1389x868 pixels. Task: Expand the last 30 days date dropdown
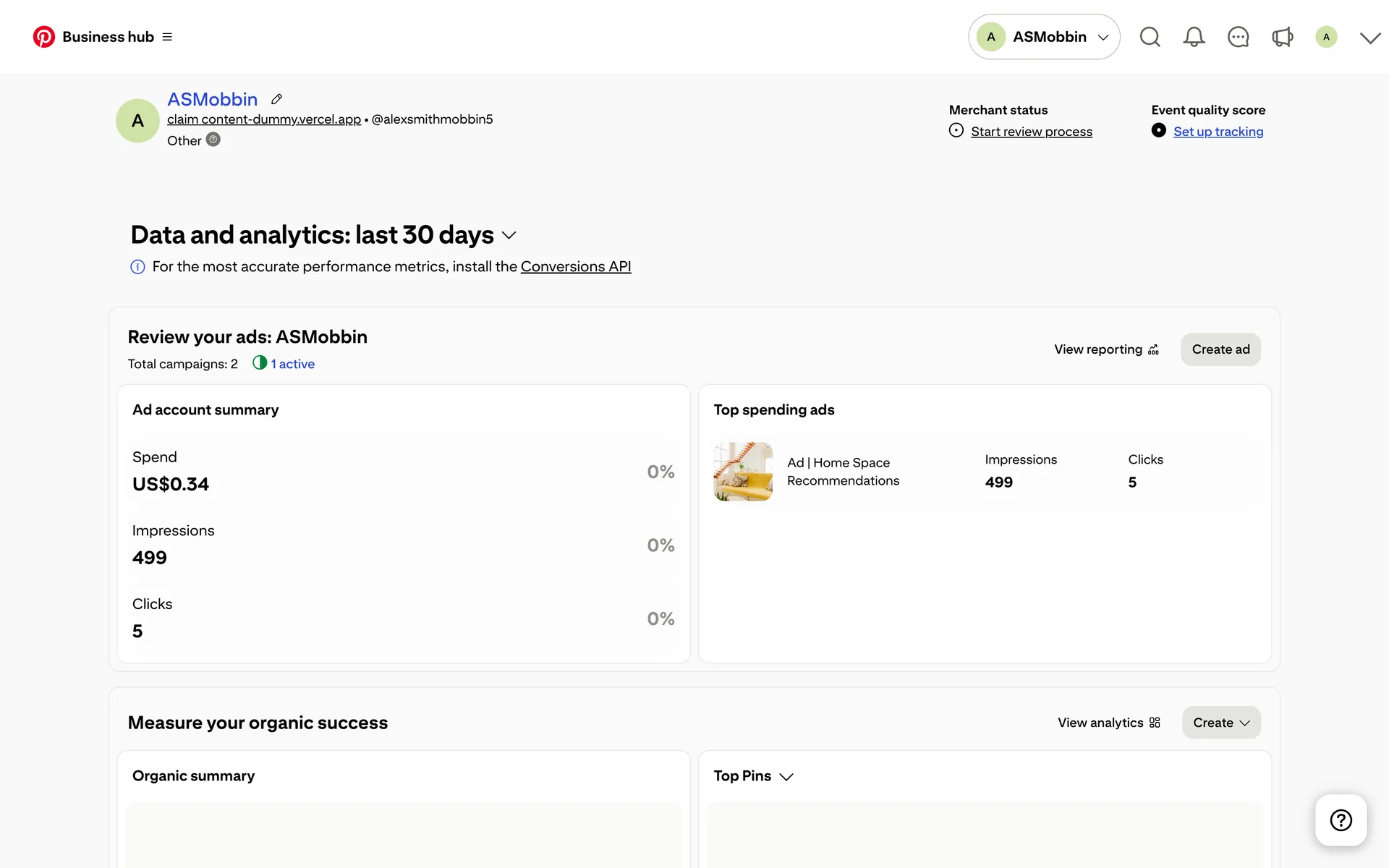click(509, 236)
